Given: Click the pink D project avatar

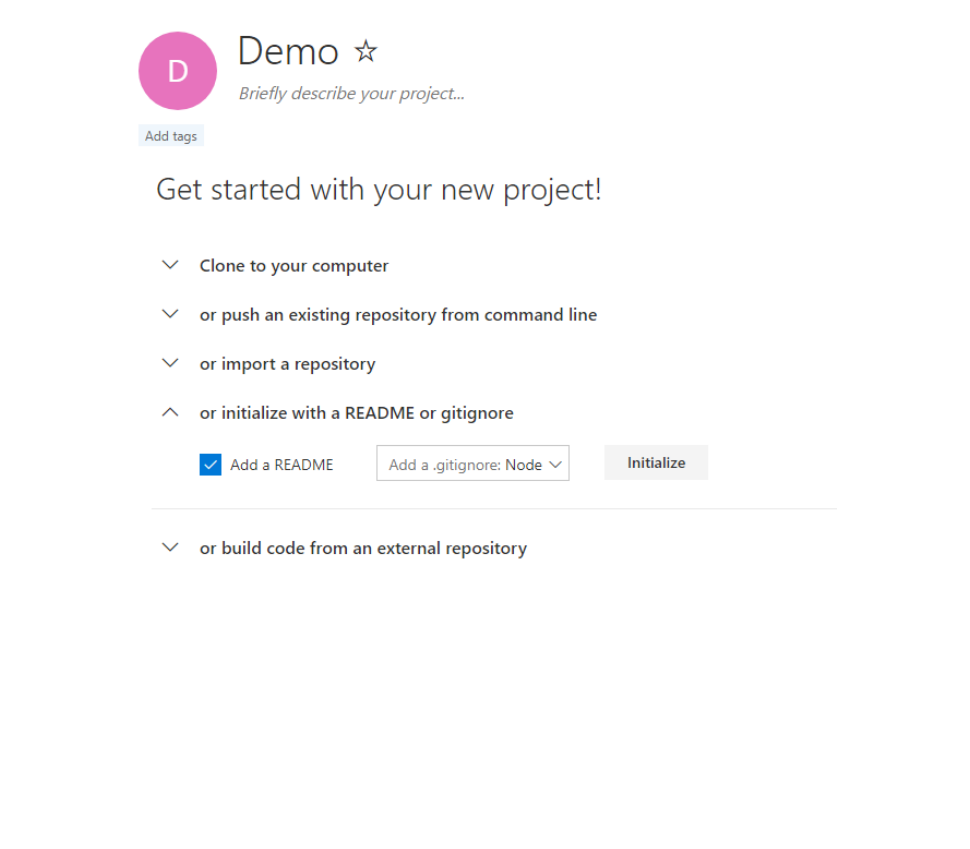Looking at the screenshot, I should (x=178, y=71).
